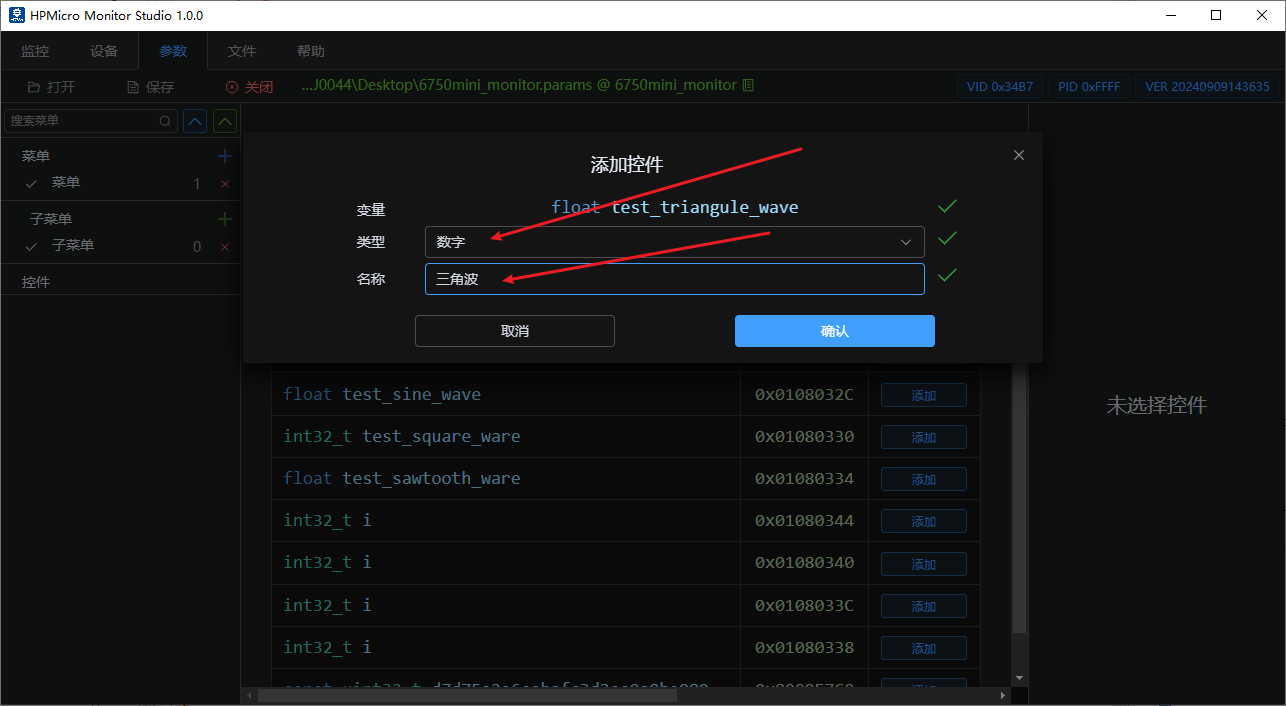Screen dimensions: 1286x706
Task: Click the HPMicro Monitor Studio app icon
Action: 16,15
